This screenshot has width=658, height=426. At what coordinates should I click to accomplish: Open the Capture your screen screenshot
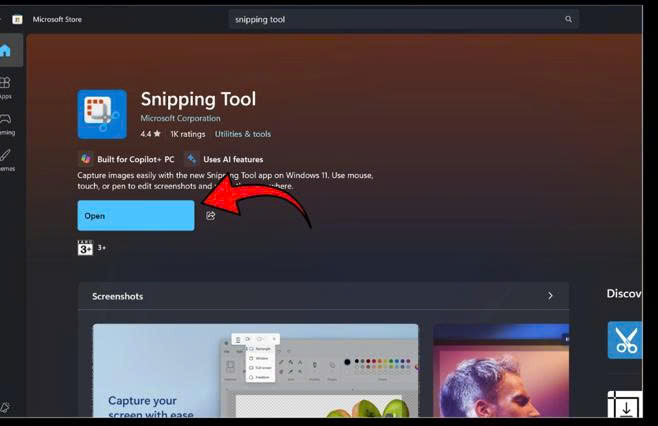[x=255, y=370]
